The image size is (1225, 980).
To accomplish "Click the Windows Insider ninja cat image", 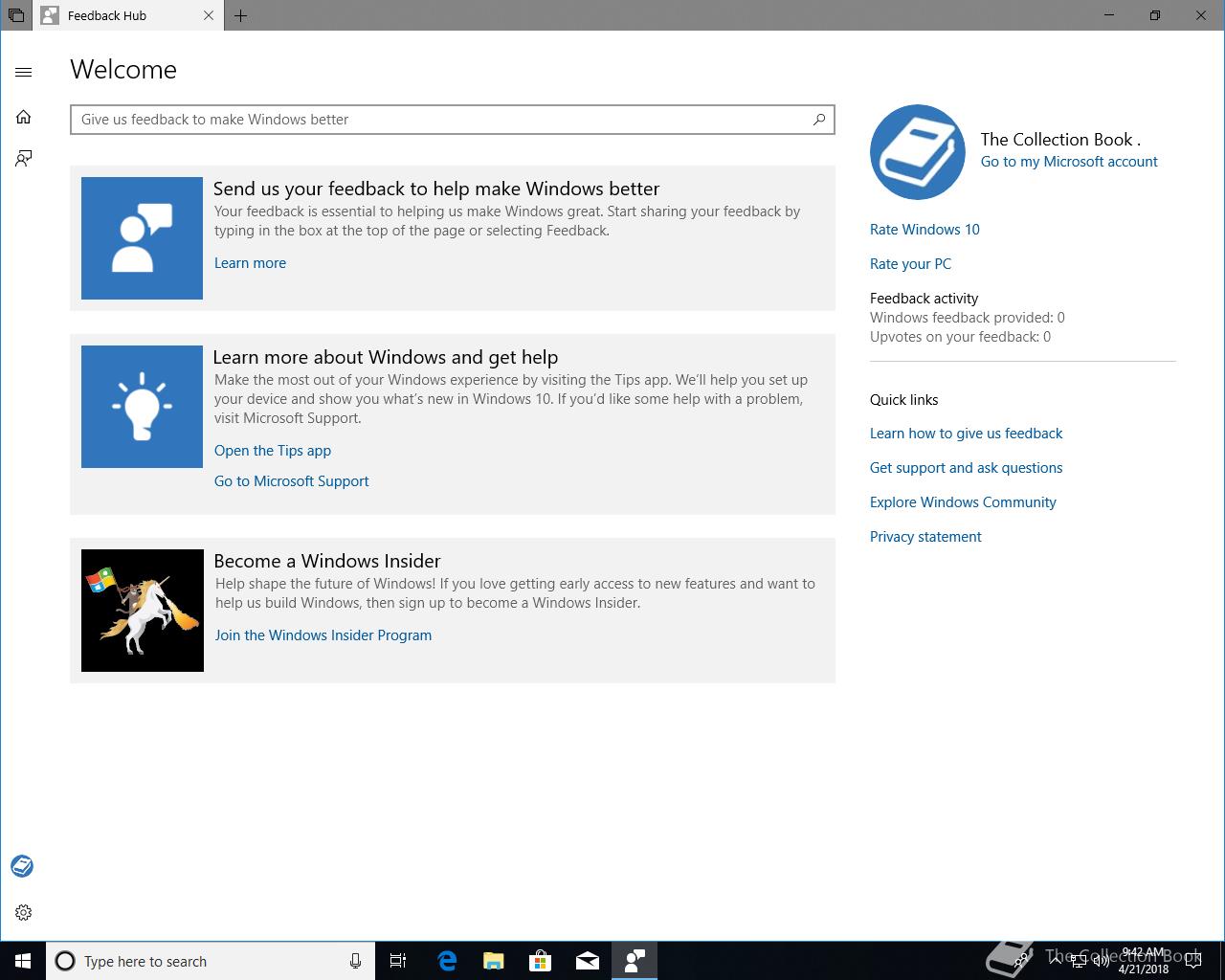I will (143, 611).
